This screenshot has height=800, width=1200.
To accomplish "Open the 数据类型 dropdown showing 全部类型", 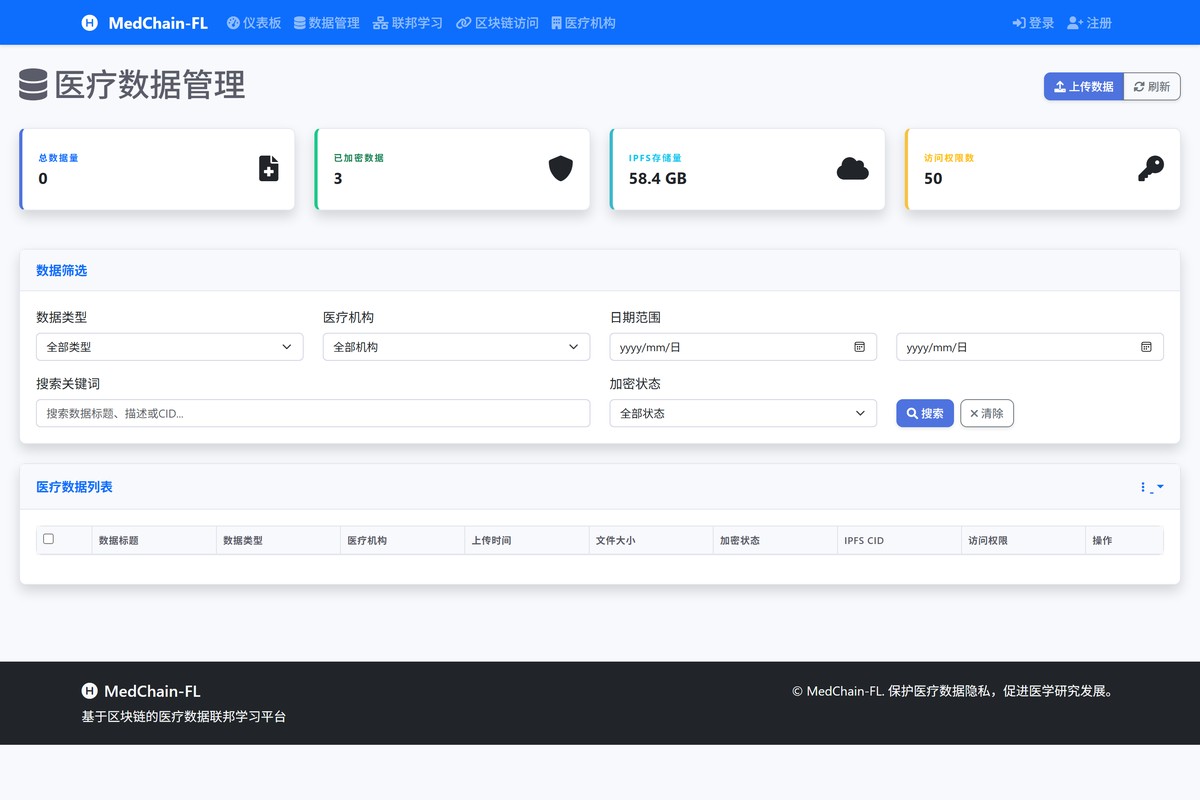I will [x=169, y=346].
